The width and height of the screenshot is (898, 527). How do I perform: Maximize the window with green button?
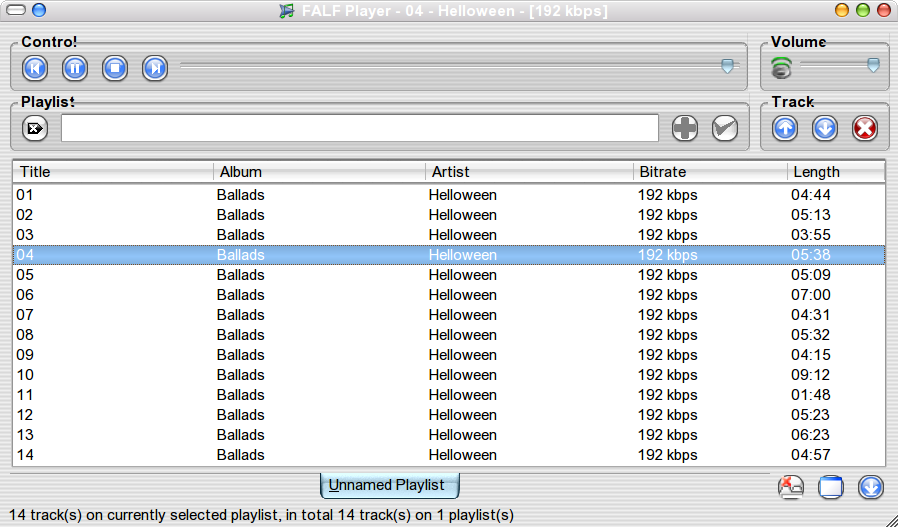click(863, 10)
